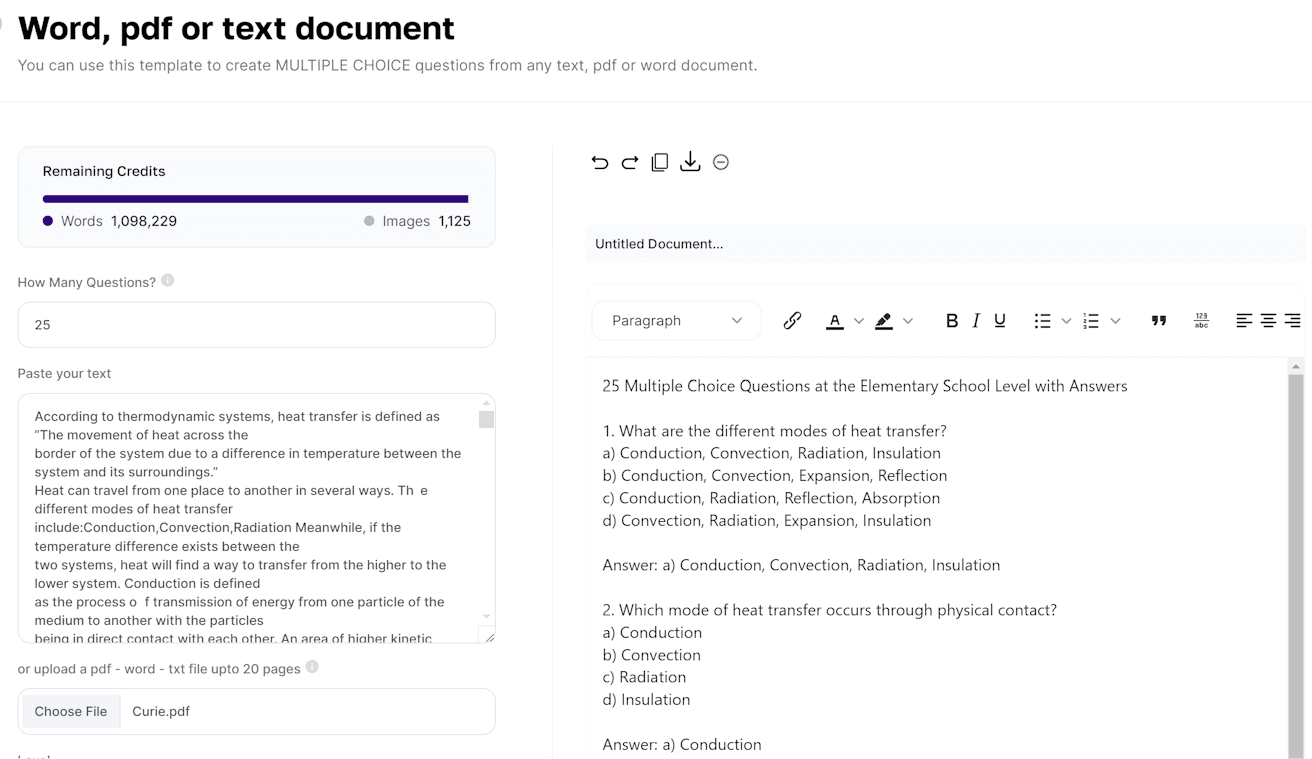Apply a bulleted list
Screen dimensions: 1312x759
(x=1044, y=320)
